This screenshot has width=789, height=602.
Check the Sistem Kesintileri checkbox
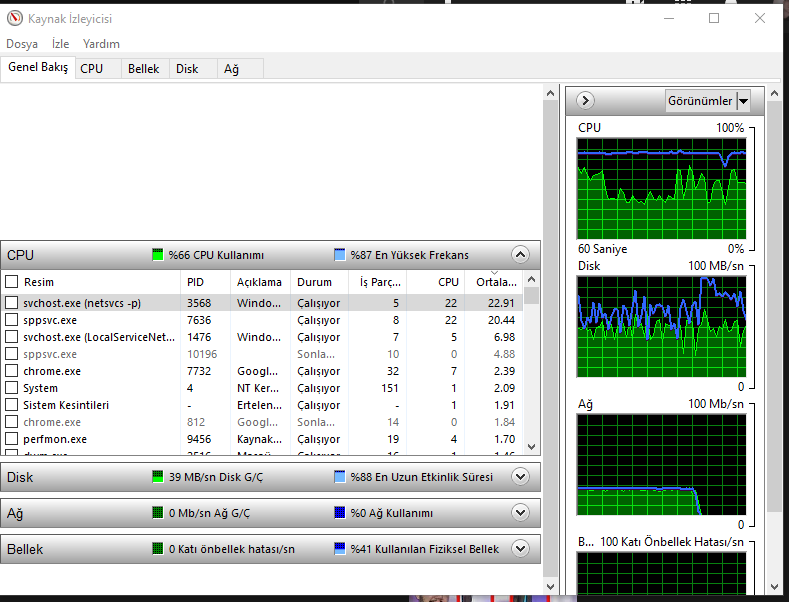(x=12, y=405)
